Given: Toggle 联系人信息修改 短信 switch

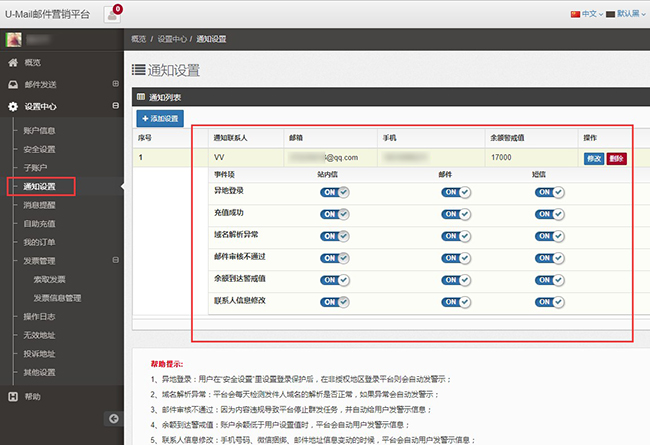Looking at the screenshot, I should [550, 302].
